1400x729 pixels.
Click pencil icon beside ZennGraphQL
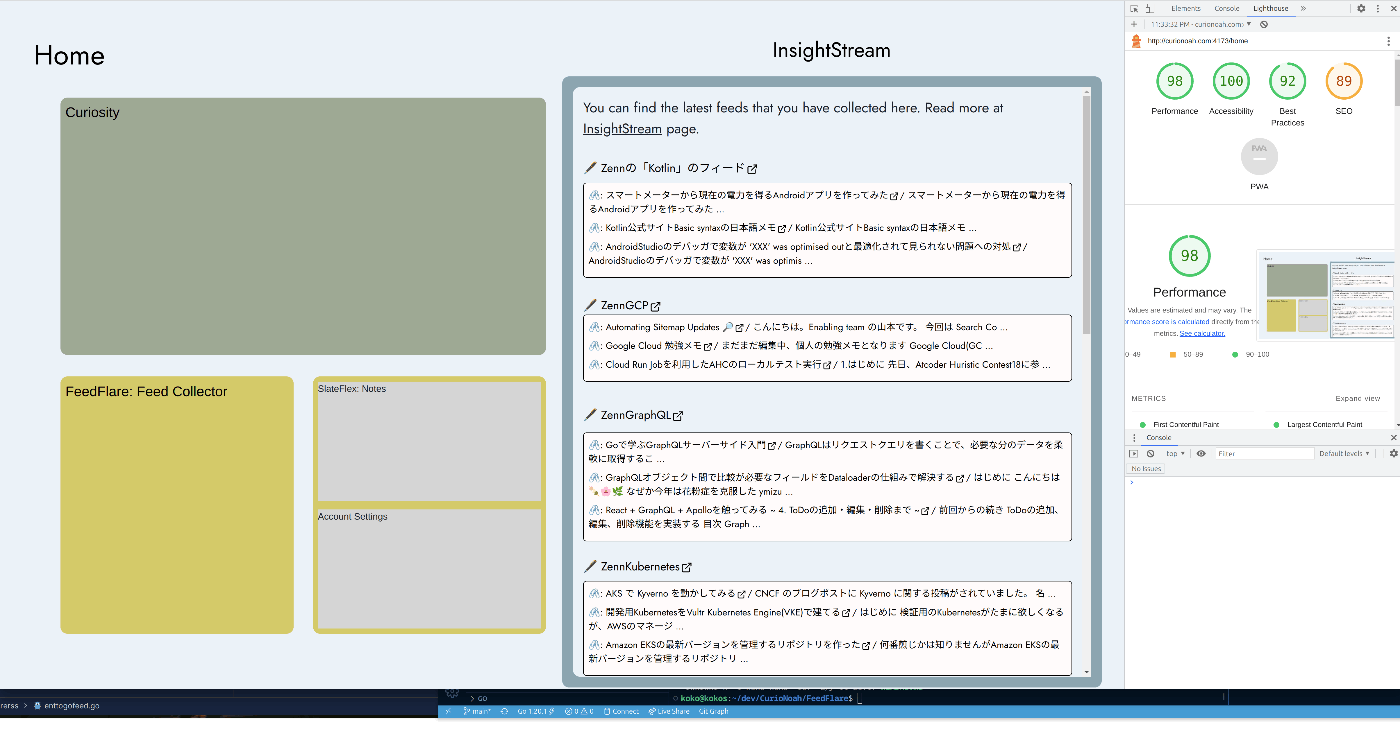(590, 415)
